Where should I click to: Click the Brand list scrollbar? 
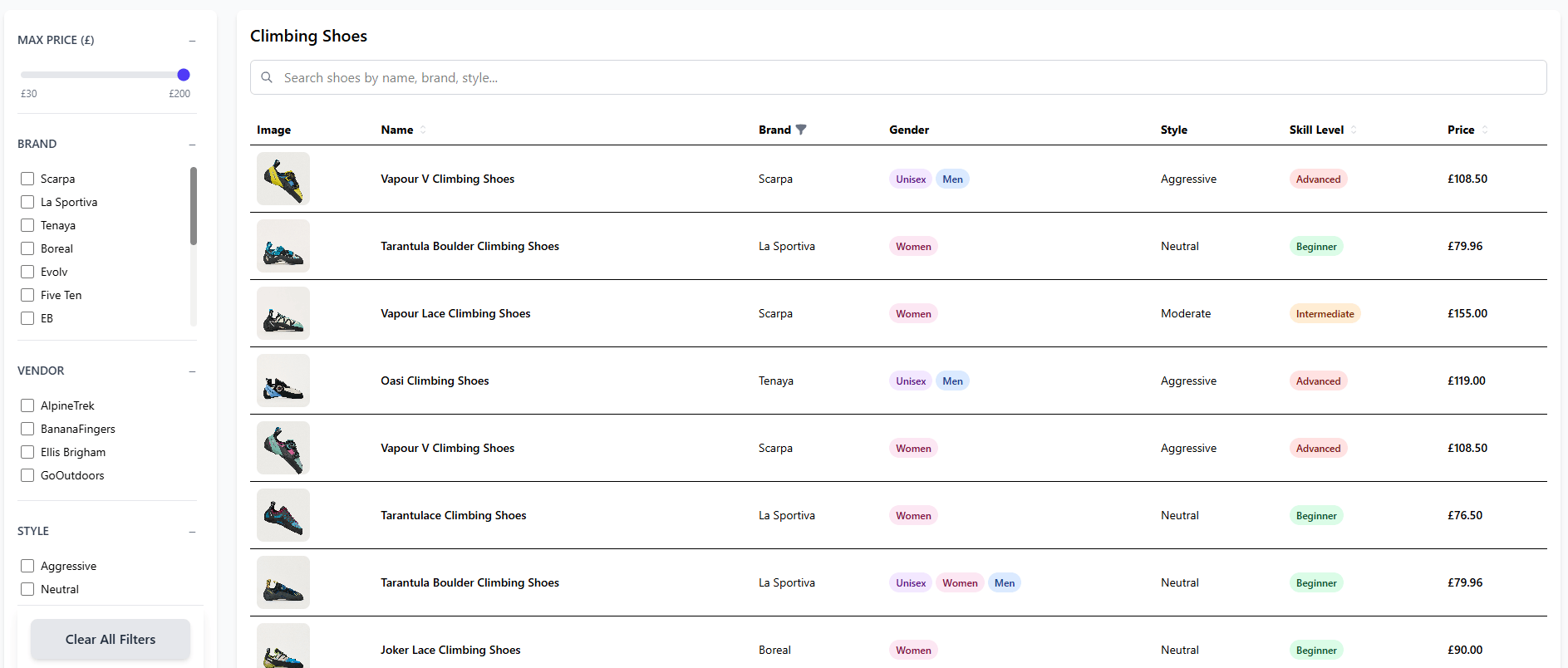[194, 206]
